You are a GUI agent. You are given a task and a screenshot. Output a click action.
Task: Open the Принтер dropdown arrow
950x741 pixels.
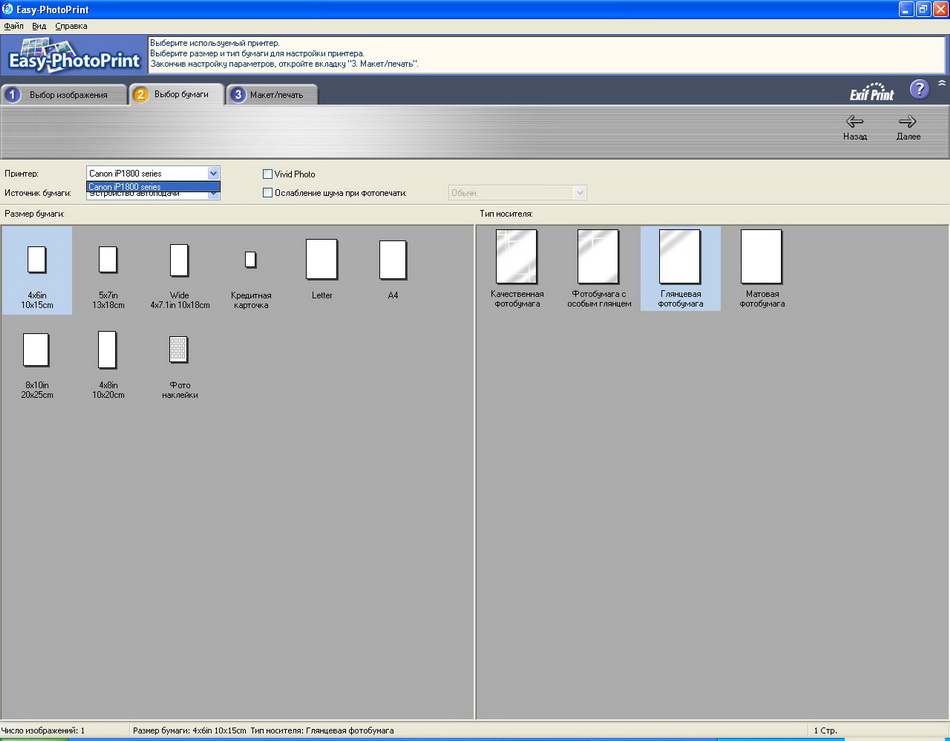(x=213, y=173)
